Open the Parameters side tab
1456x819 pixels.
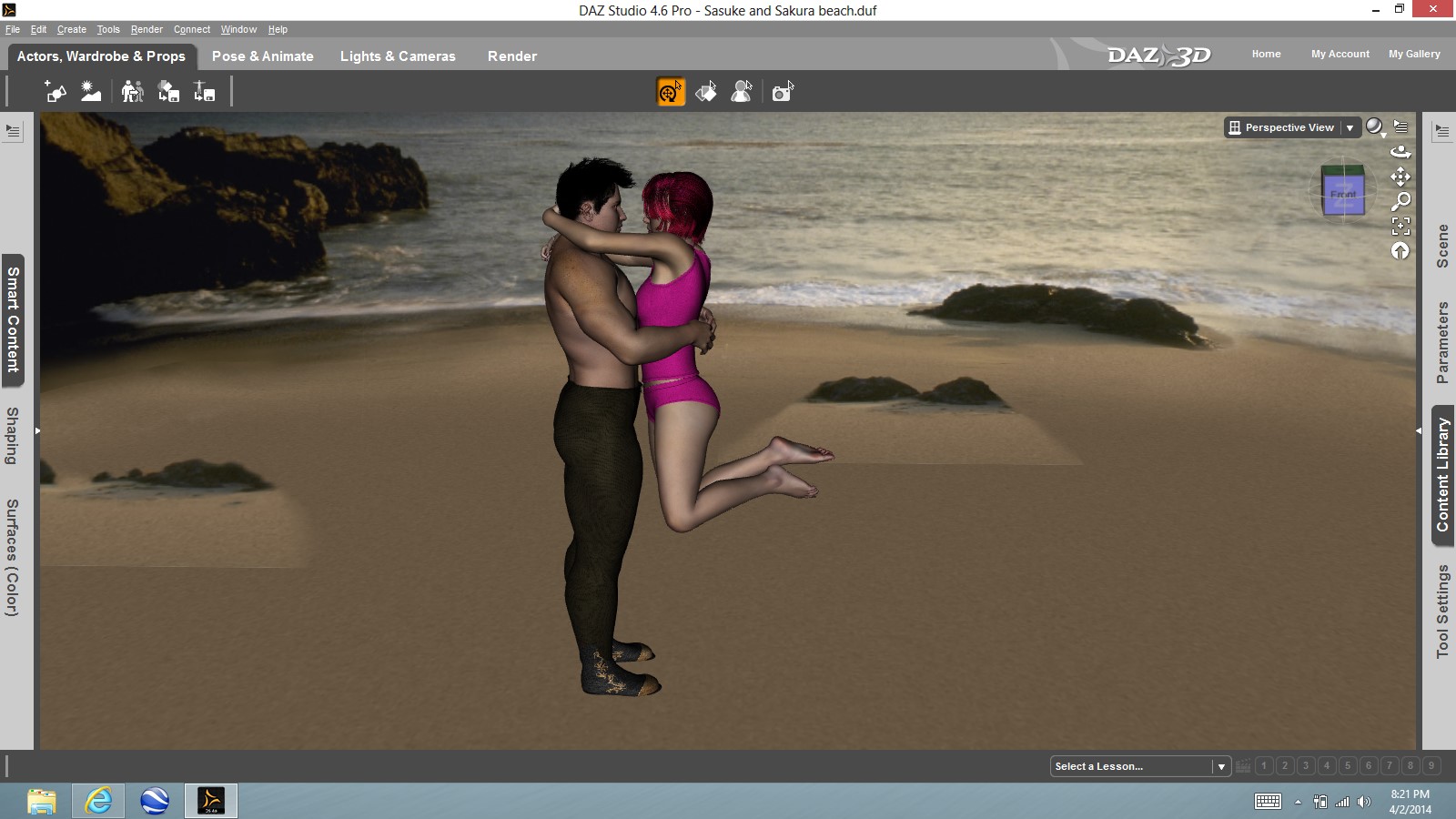(1442, 342)
